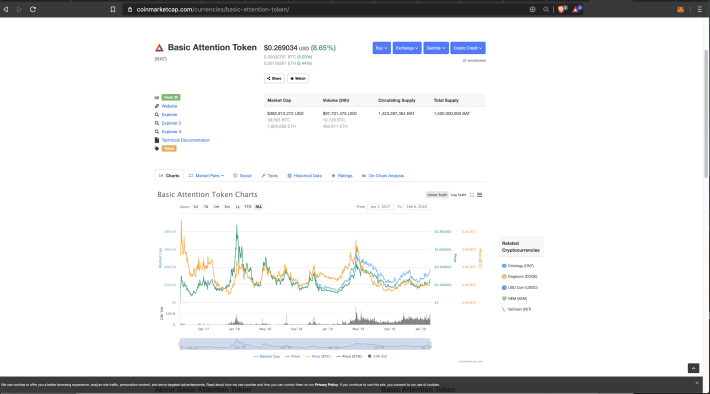710x394 pixels.
Task: Open the Brave Shields icon
Action: click(x=562, y=9)
